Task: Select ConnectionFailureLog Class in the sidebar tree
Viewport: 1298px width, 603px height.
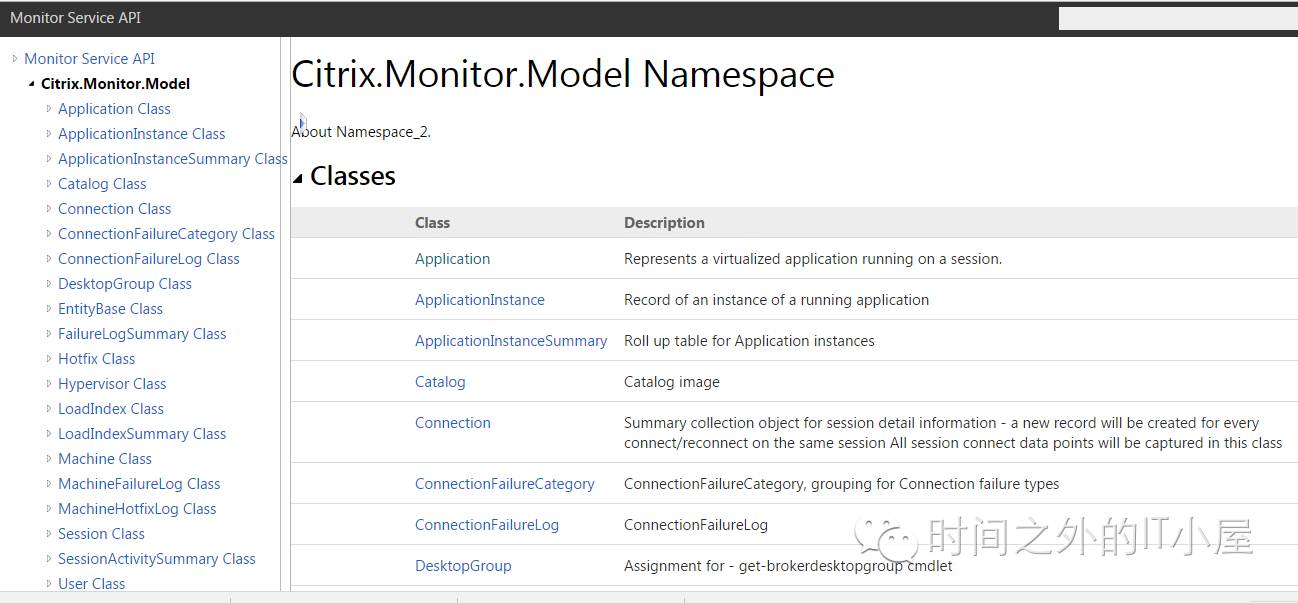Action: tap(149, 259)
